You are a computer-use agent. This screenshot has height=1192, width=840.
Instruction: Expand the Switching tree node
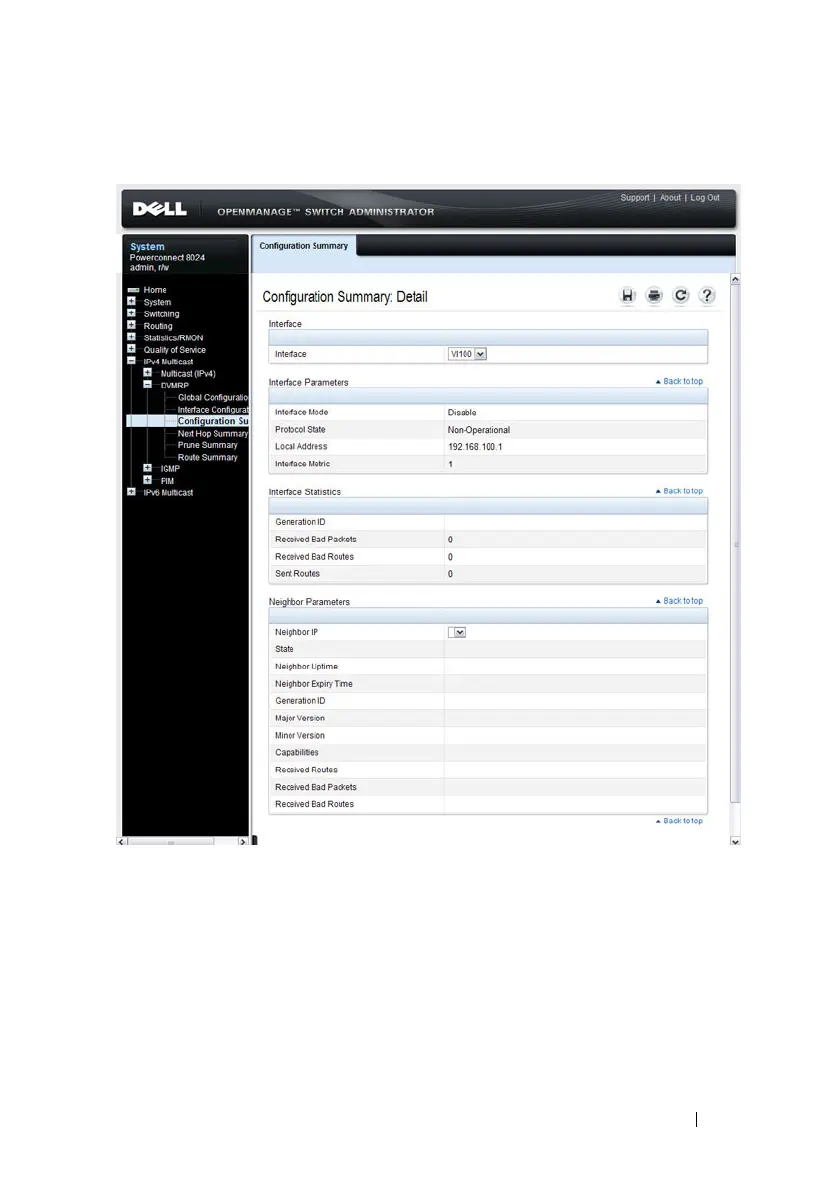[x=132, y=313]
